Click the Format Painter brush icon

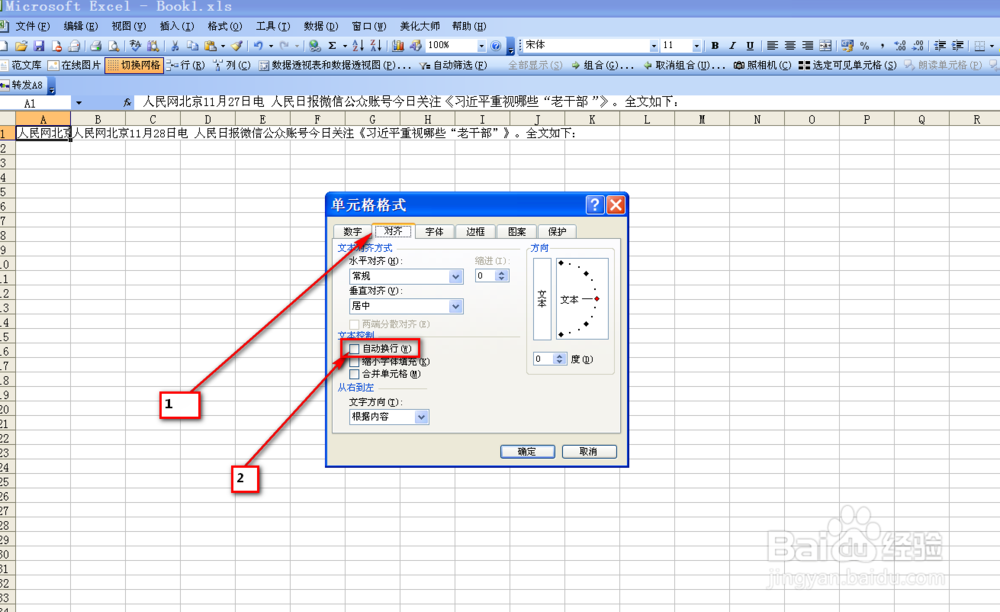(237, 46)
